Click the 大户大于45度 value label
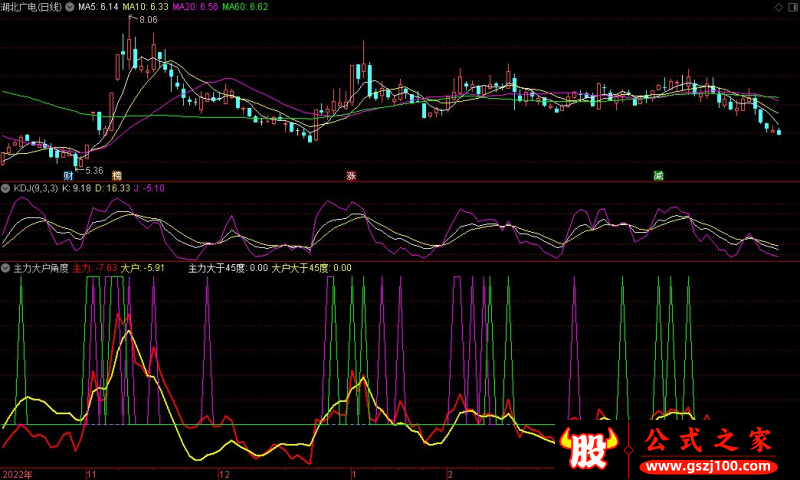 pos(311,268)
